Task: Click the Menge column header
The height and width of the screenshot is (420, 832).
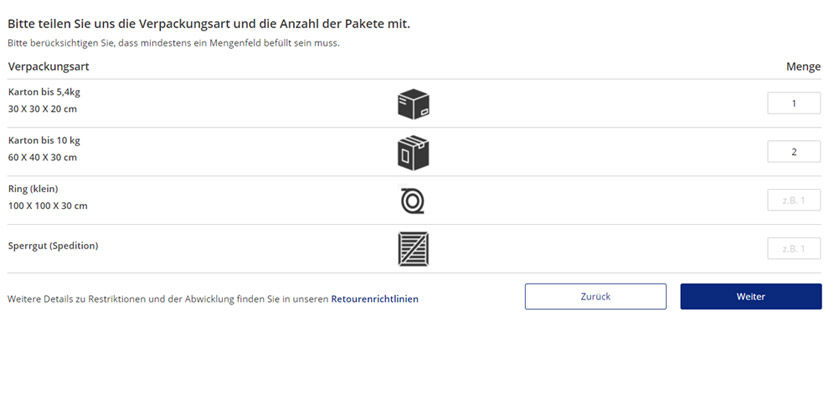Action: 803,66
